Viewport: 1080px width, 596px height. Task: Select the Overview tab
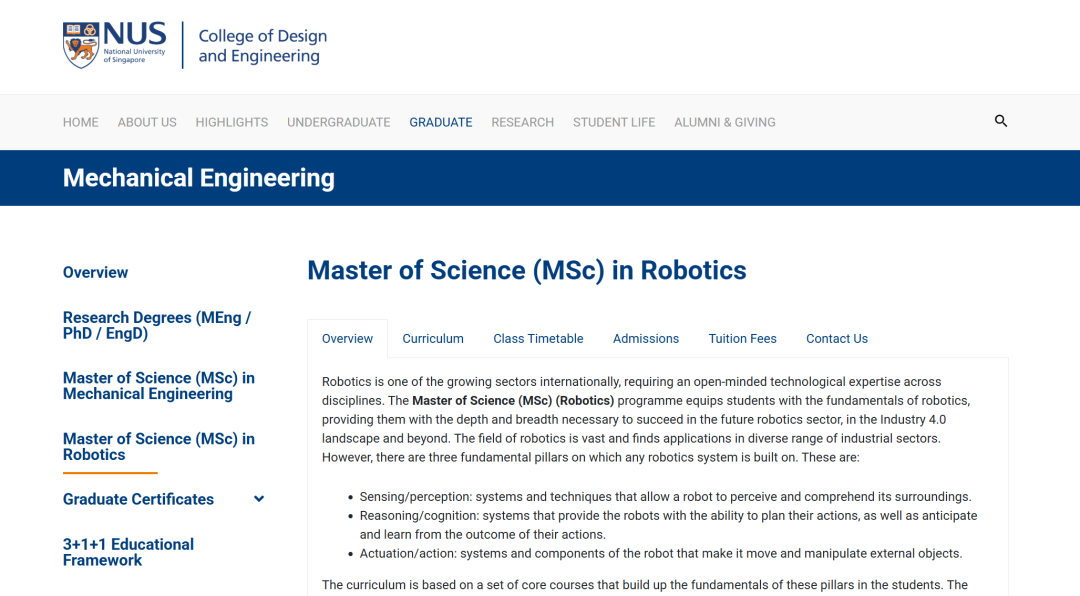(x=347, y=339)
